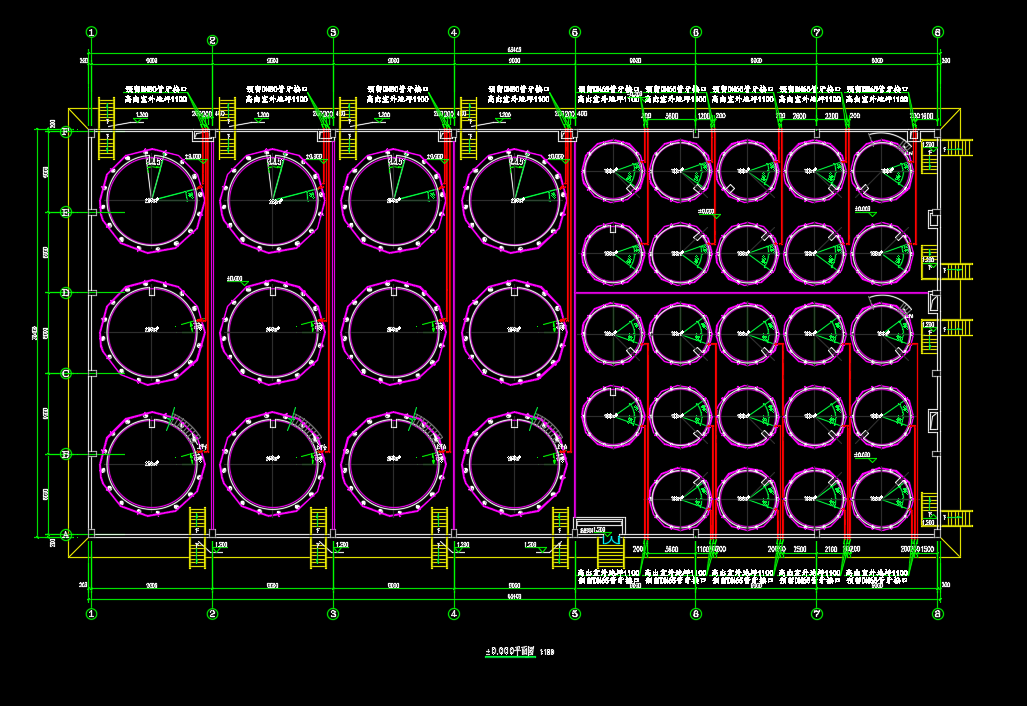Click axis bubble 7 above the plan

click(817, 32)
